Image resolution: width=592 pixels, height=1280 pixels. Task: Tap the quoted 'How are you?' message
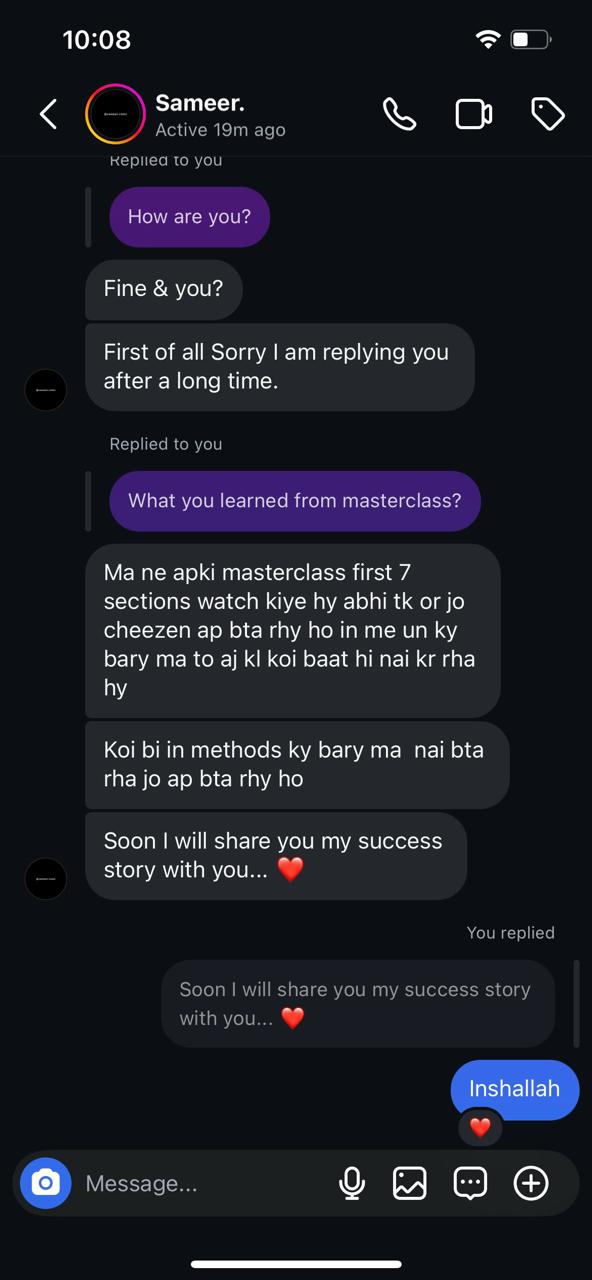tap(190, 217)
